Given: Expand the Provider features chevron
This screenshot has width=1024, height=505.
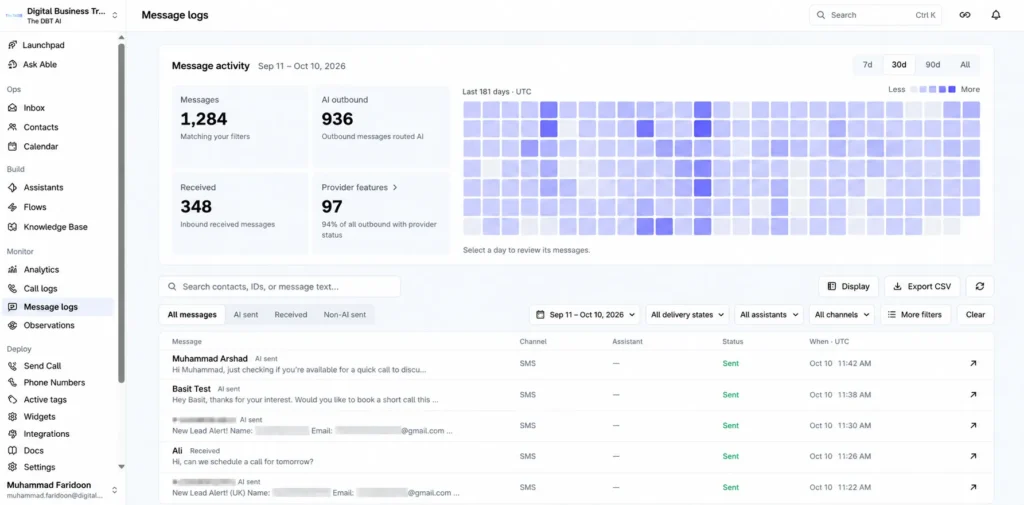Looking at the screenshot, I should click(394, 187).
